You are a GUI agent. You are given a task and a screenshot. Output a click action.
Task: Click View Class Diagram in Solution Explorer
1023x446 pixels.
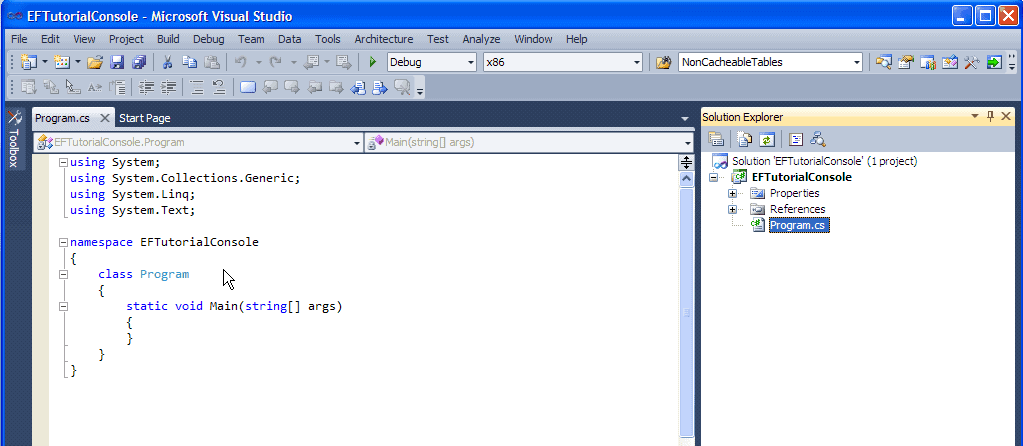[817, 139]
